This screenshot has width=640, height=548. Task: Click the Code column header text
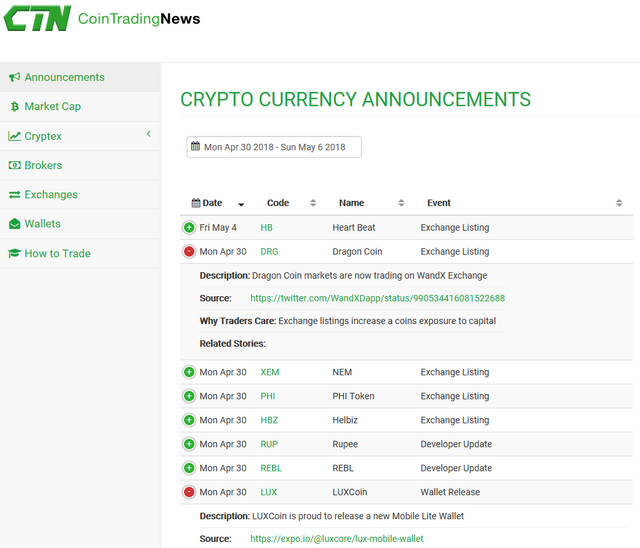278,203
